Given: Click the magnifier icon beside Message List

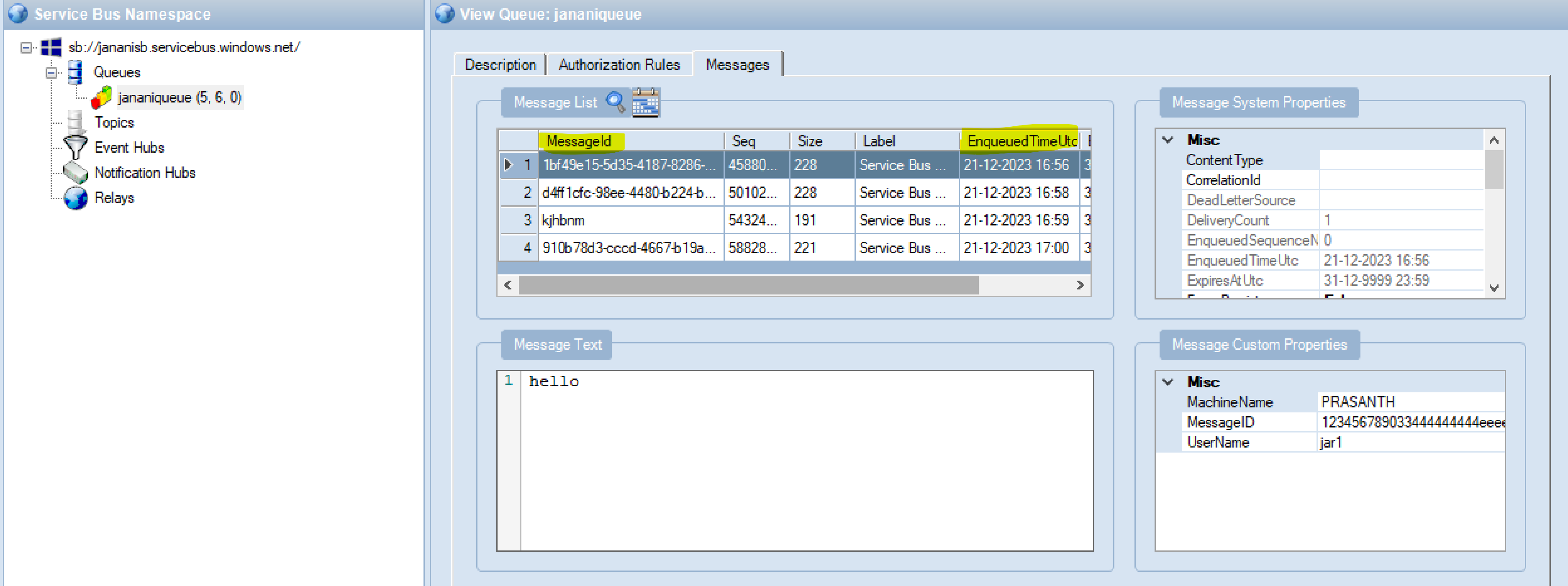Looking at the screenshot, I should coord(616,102).
